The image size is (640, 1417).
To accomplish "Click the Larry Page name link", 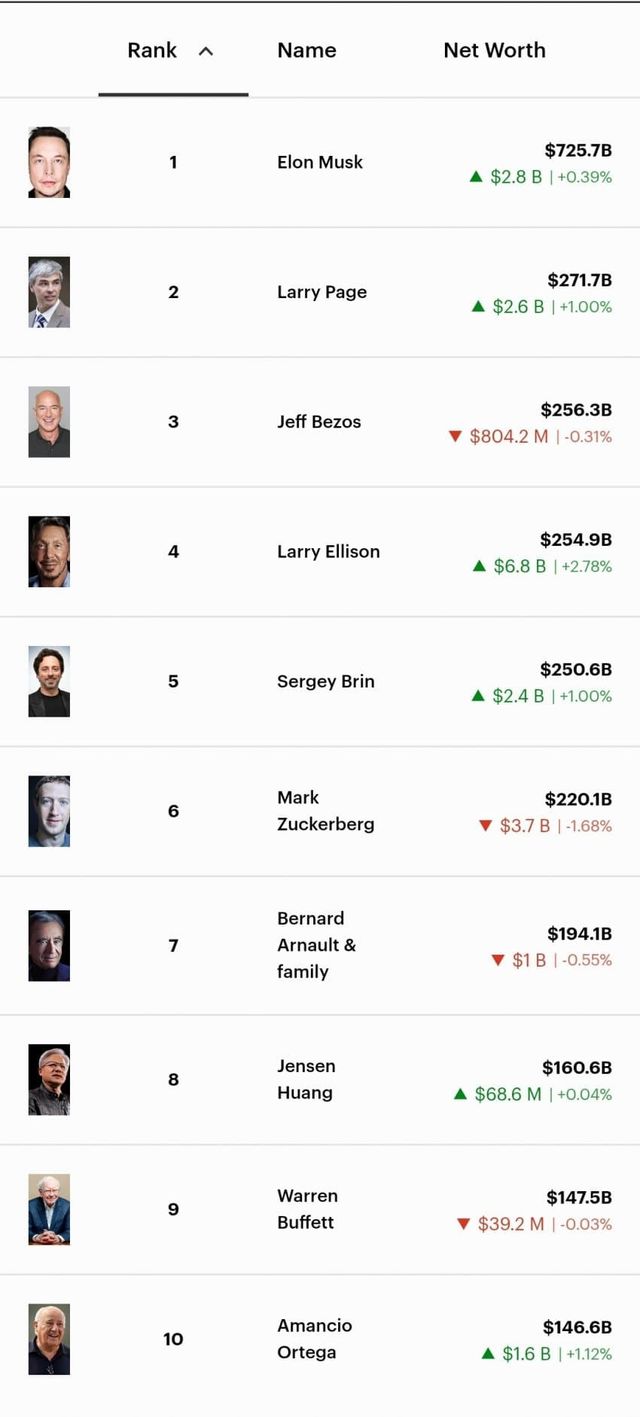I will [x=322, y=292].
